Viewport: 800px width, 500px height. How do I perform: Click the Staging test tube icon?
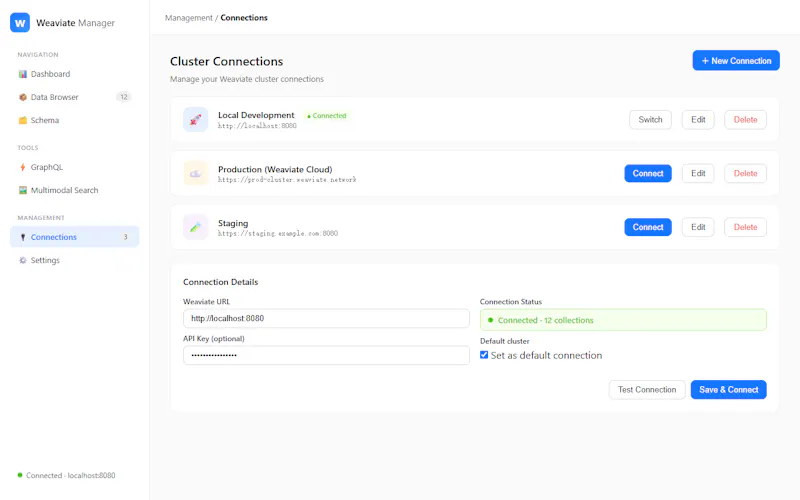(x=195, y=227)
